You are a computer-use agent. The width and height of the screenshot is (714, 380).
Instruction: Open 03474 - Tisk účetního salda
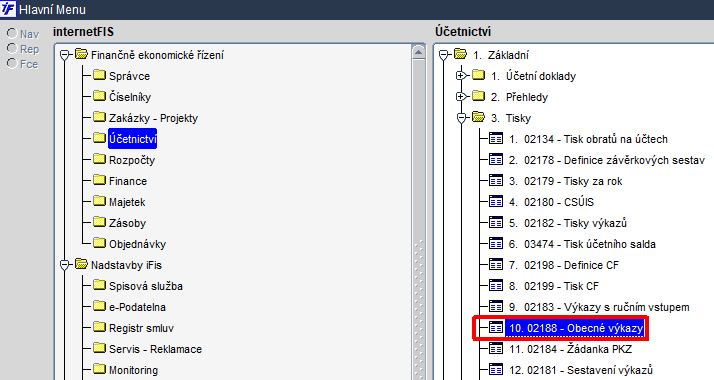coord(582,244)
